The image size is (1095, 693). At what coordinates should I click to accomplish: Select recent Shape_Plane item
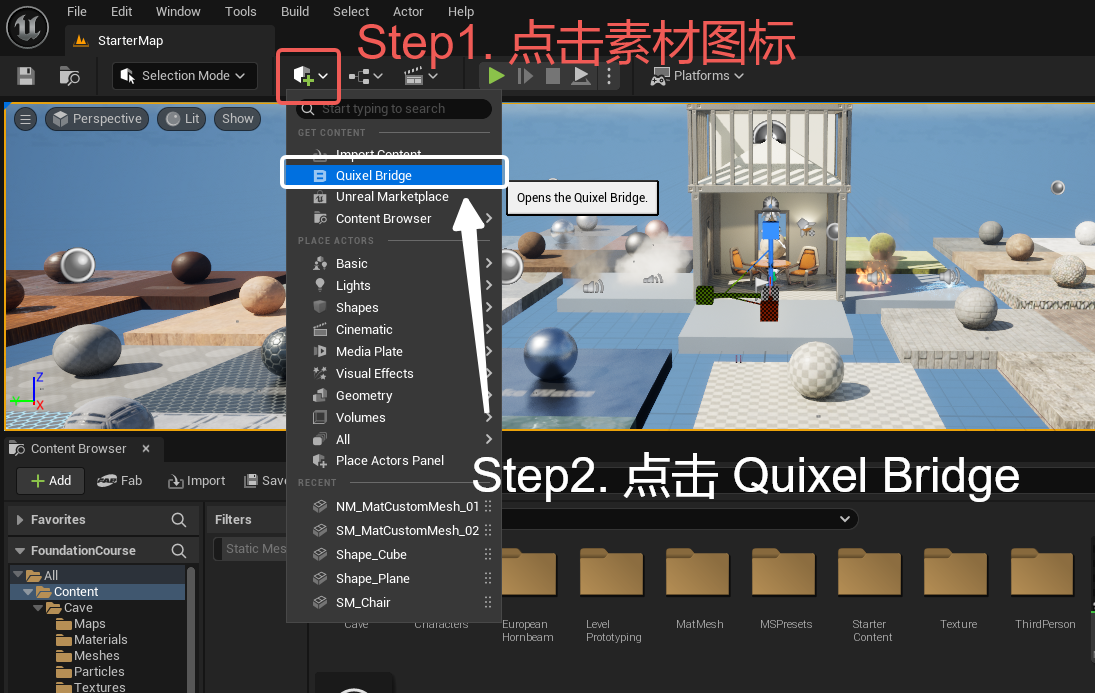click(x=394, y=578)
